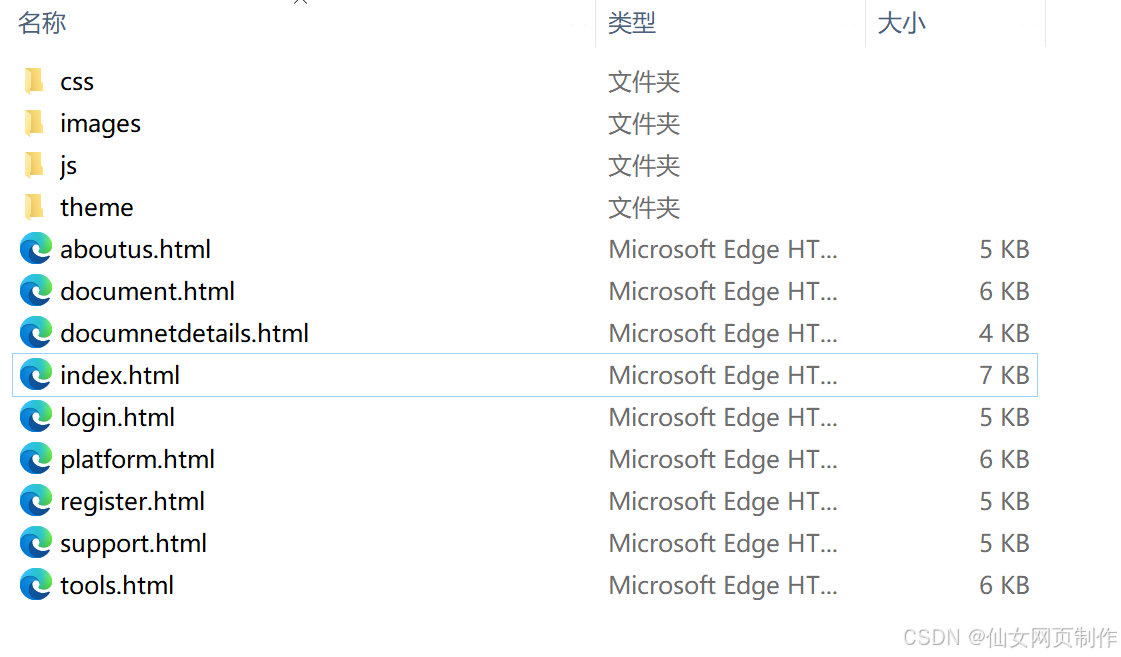Click the Edge icon beside register.html
1121x657 pixels.
coord(35,501)
